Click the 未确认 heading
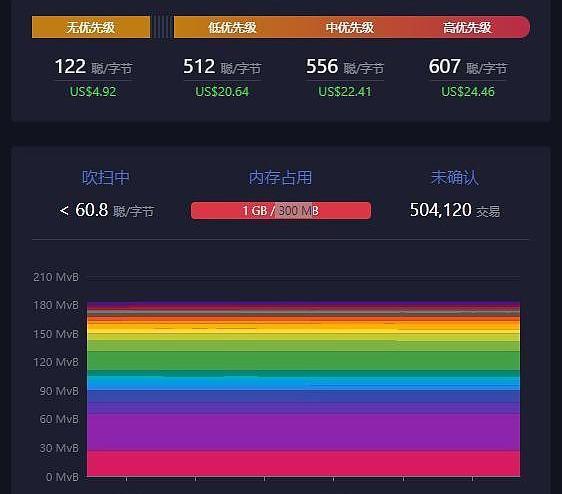Image resolution: width=562 pixels, height=494 pixels. [455, 177]
